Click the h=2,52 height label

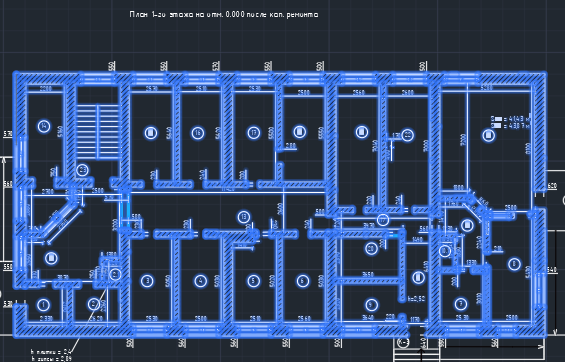pyautogui.click(x=417, y=299)
